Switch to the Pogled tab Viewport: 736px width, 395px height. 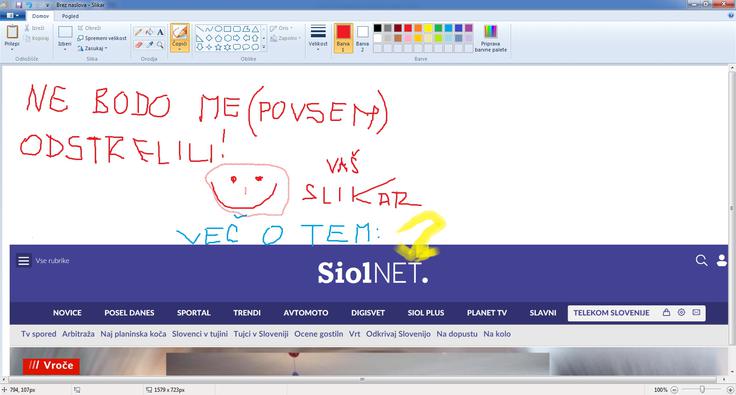tap(70, 16)
